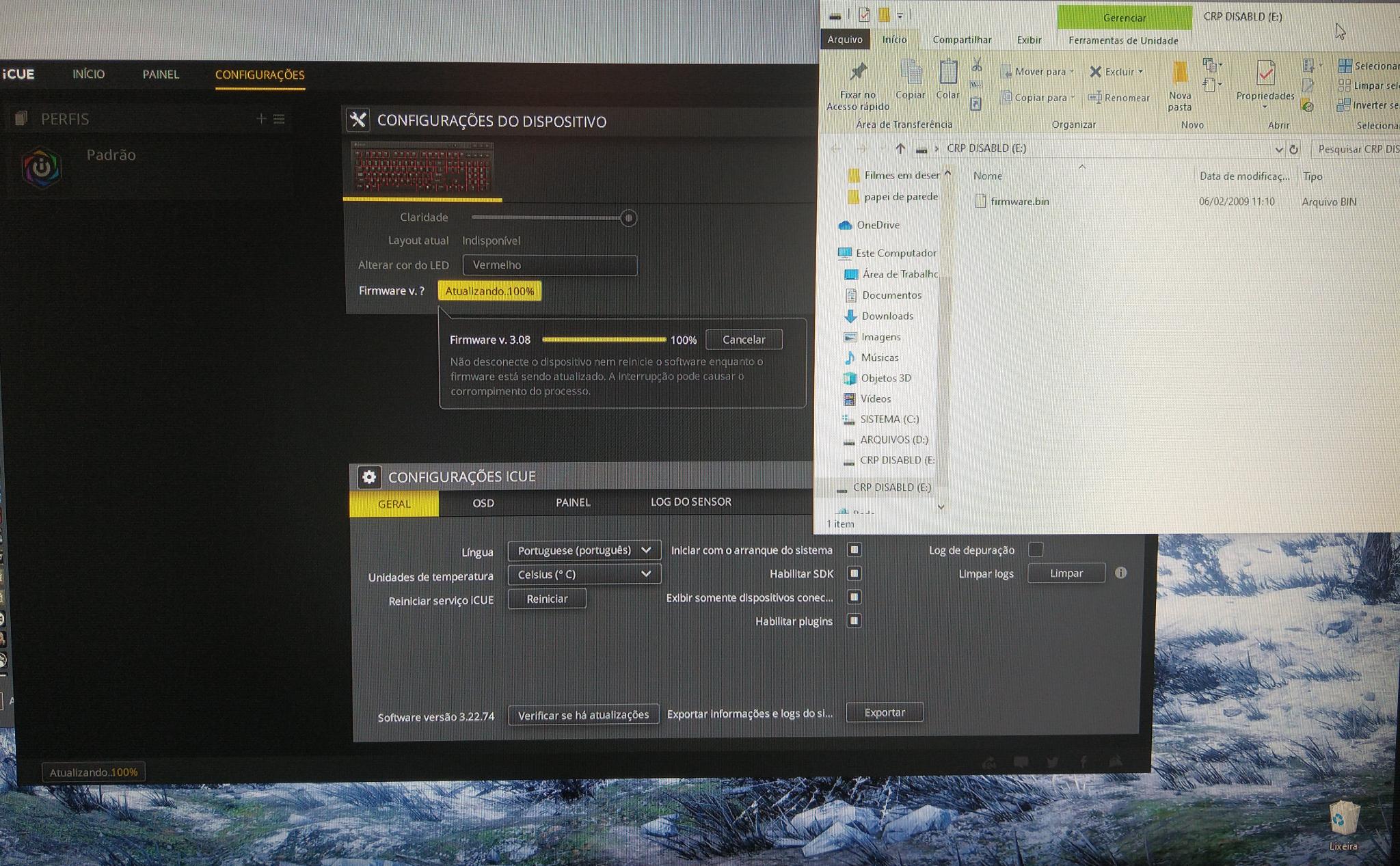The image size is (1400, 866).
Task: Click the Copiar icon in Explorer ribbon
Action: click(911, 72)
